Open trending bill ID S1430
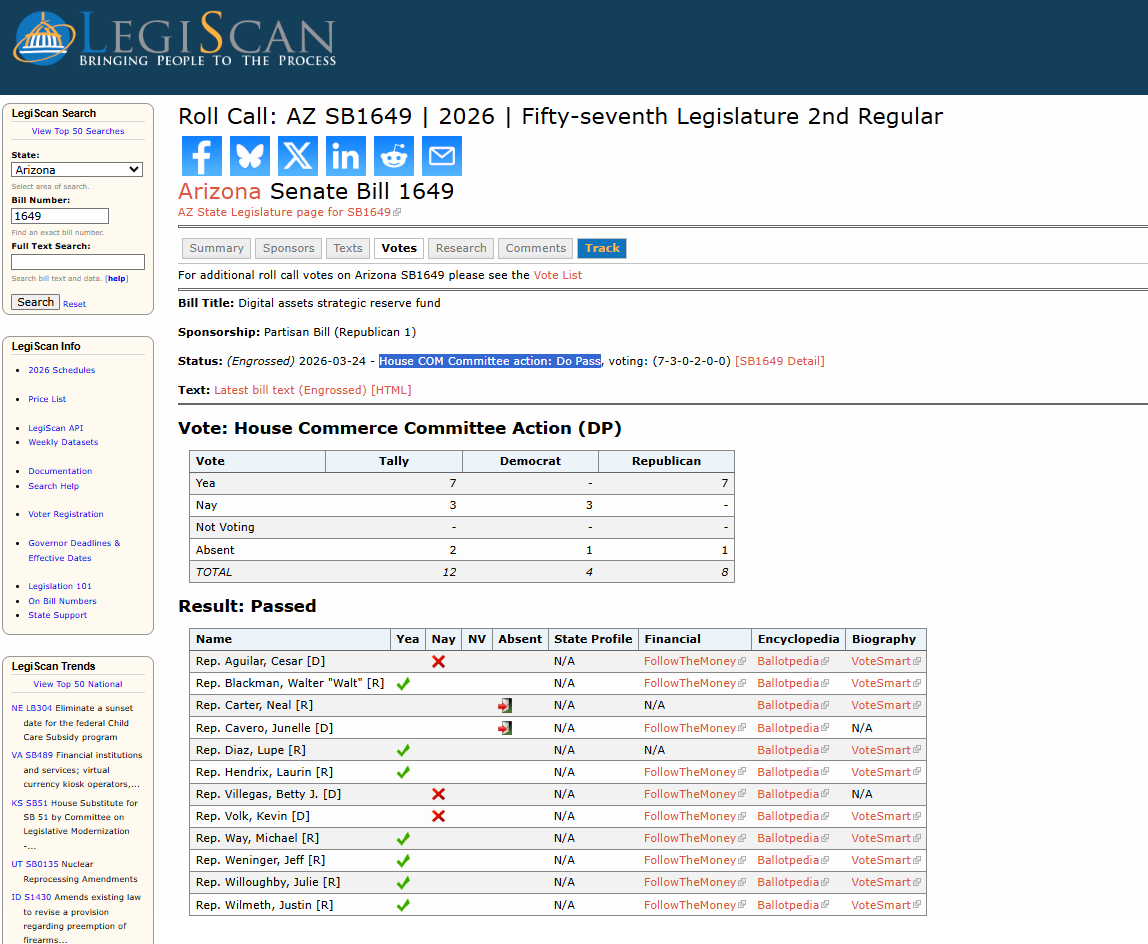The height and width of the screenshot is (944, 1148). point(31,897)
